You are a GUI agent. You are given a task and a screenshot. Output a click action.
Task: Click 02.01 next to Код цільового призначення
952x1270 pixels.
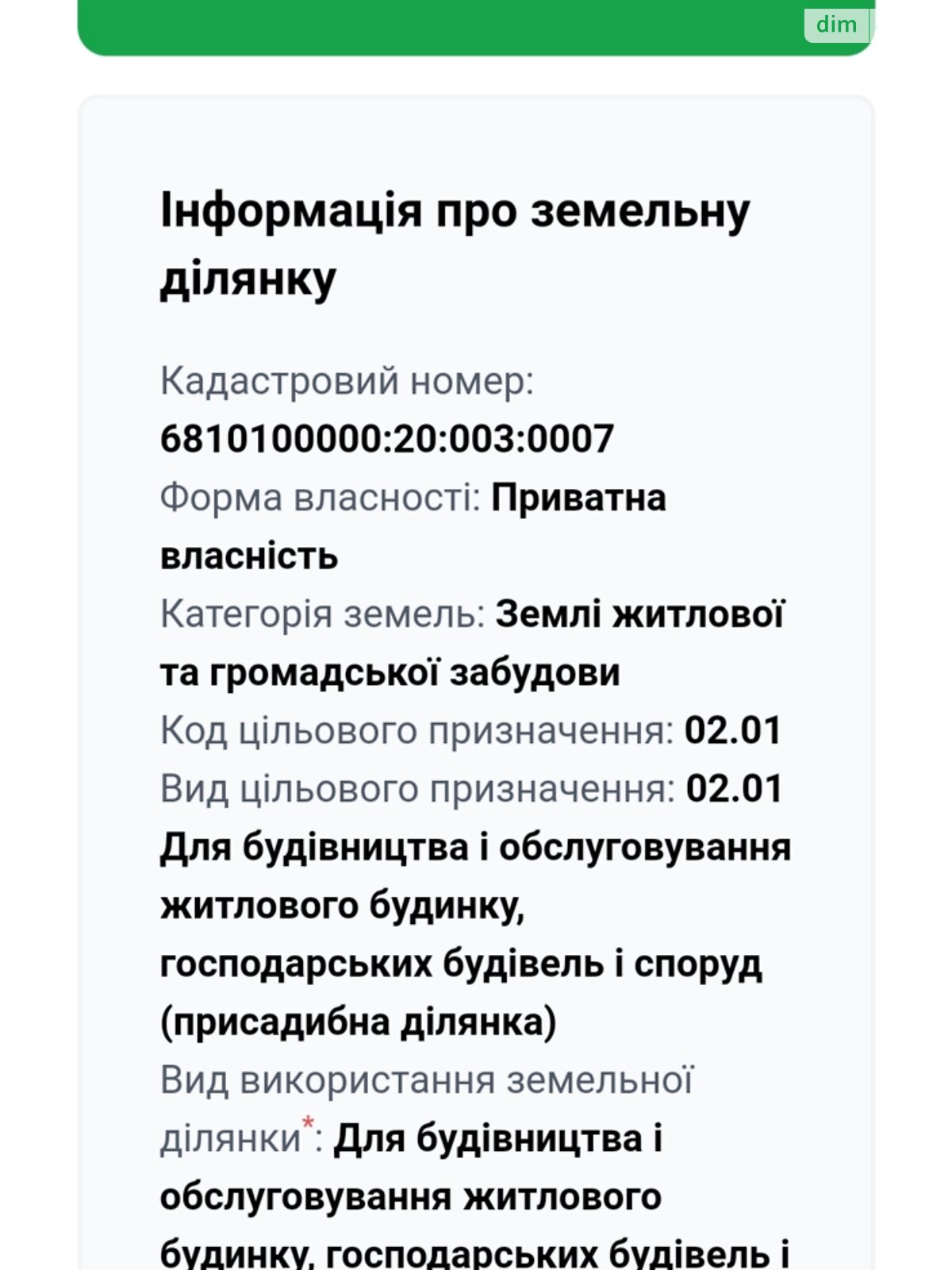[733, 730]
